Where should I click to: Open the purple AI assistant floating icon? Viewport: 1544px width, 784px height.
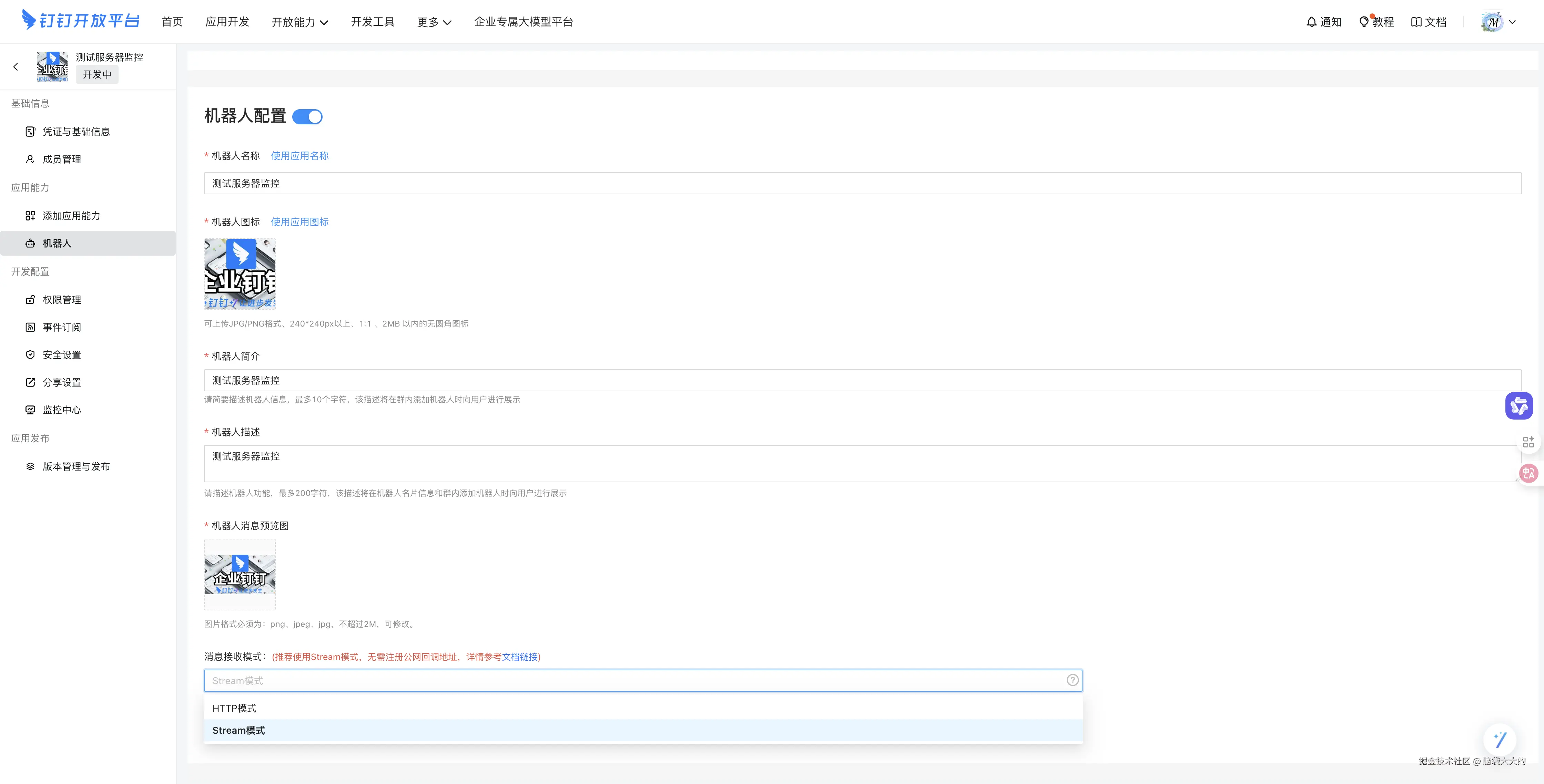[x=1518, y=406]
